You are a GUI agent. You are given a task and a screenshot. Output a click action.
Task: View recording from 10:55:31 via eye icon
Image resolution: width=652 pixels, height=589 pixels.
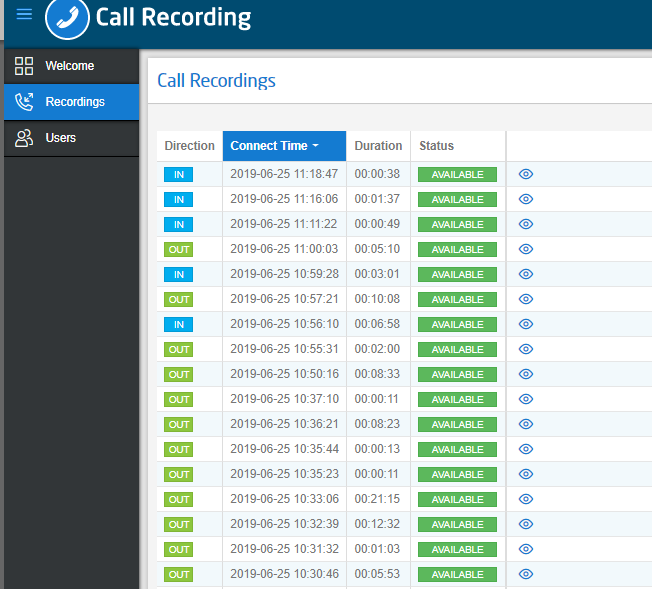click(x=526, y=349)
